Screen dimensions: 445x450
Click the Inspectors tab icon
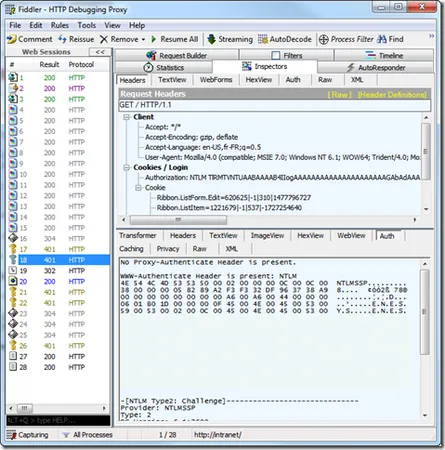pyautogui.click(x=247, y=66)
